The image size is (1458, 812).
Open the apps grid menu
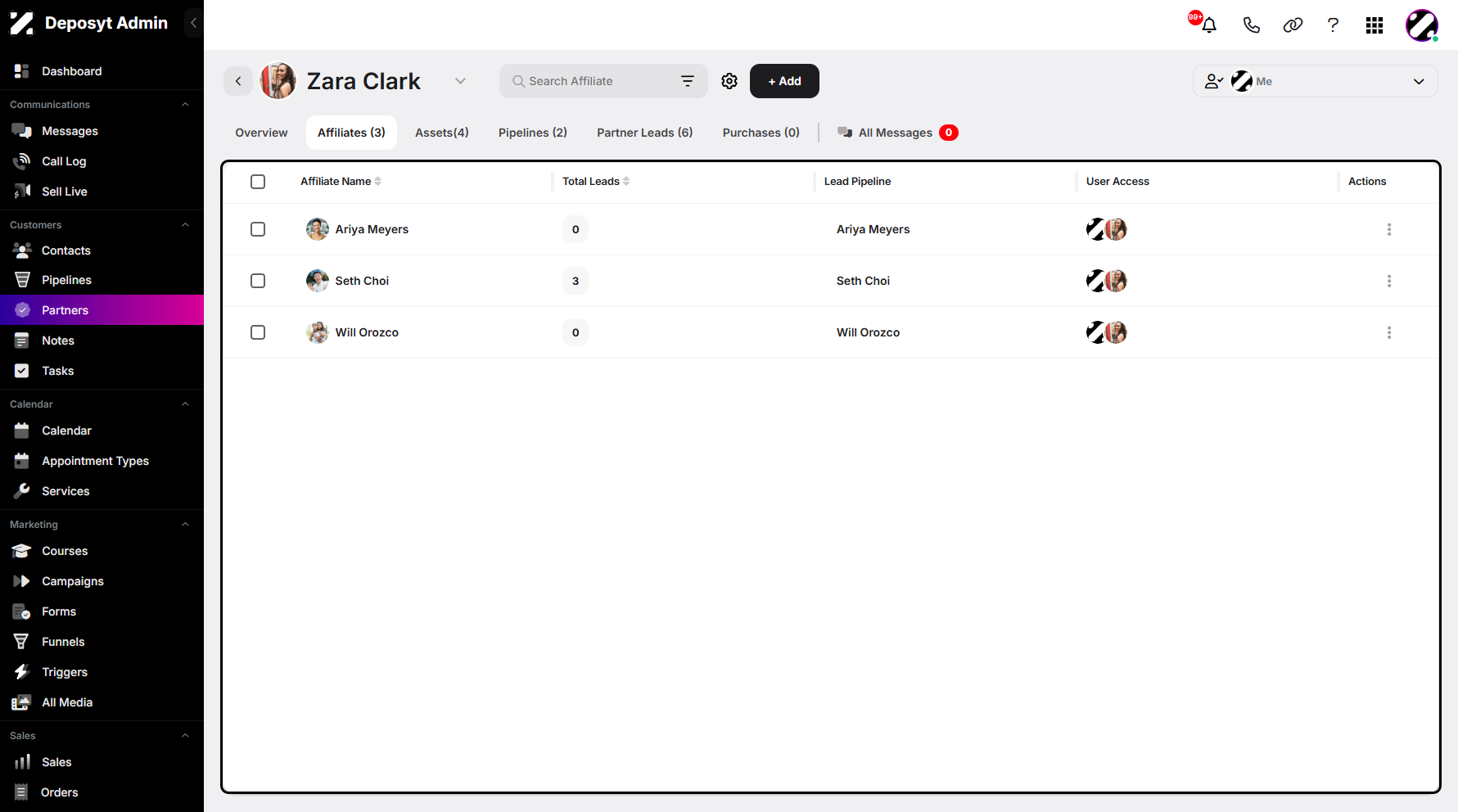click(1374, 25)
